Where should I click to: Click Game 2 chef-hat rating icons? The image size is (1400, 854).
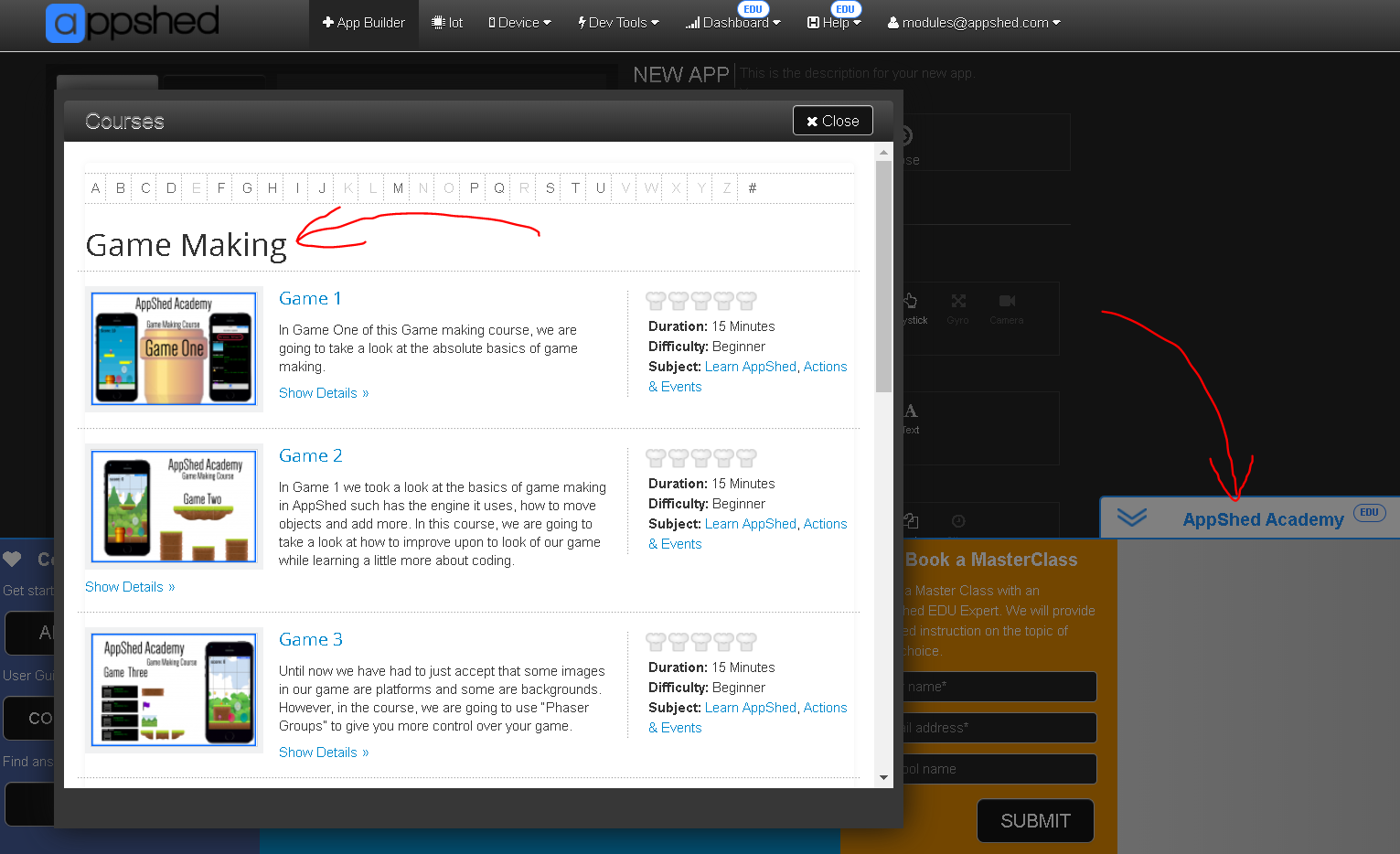701,457
